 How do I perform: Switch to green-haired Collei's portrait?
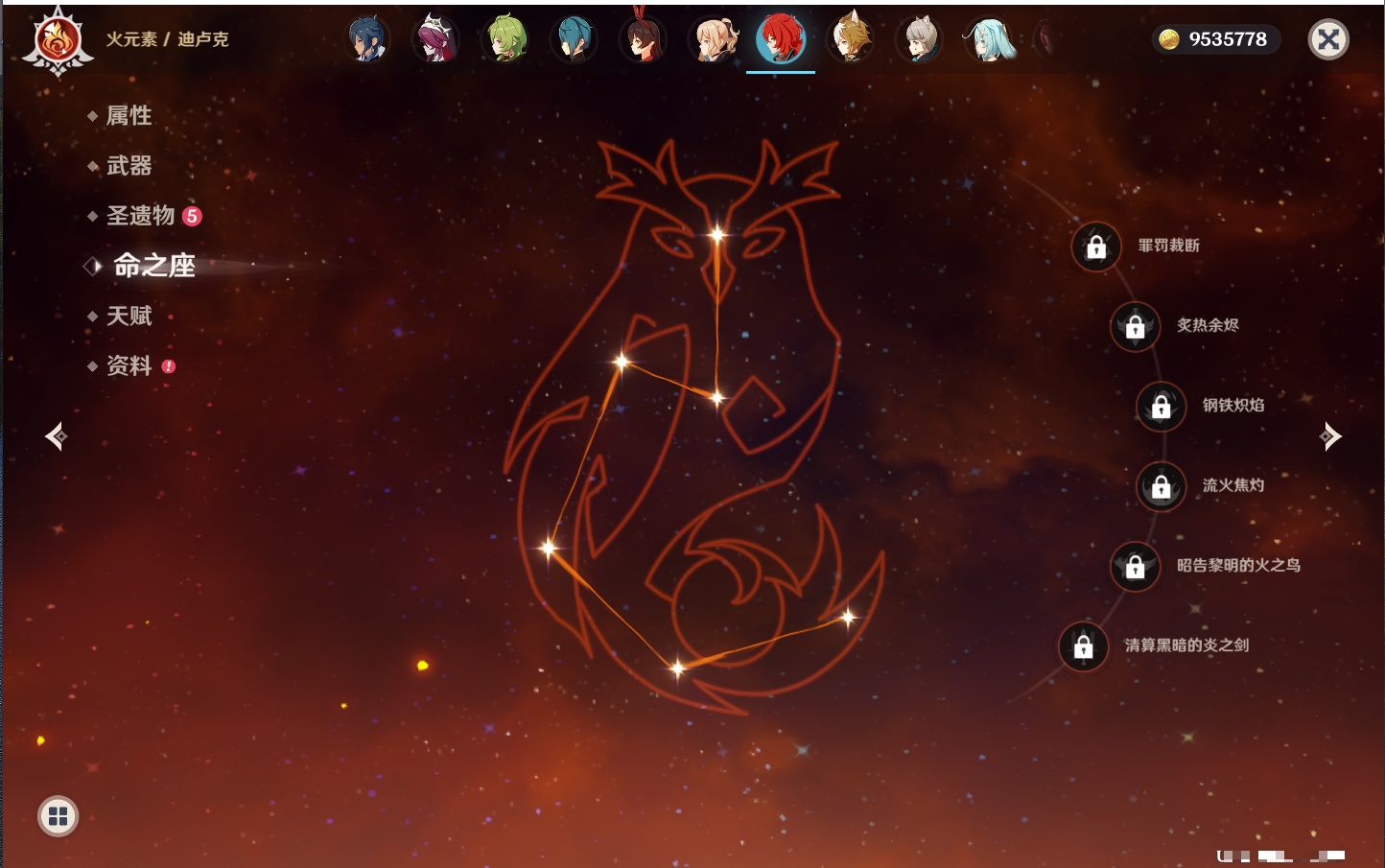(505, 39)
